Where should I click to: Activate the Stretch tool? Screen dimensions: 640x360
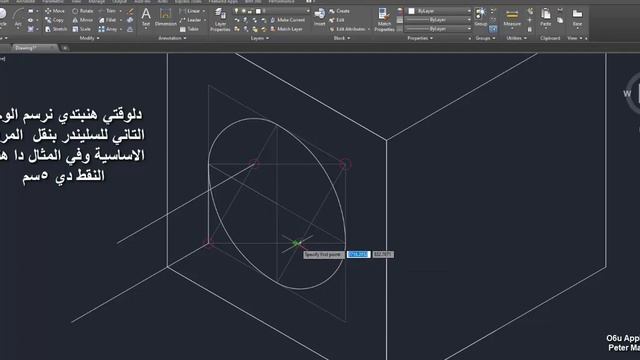point(56,29)
